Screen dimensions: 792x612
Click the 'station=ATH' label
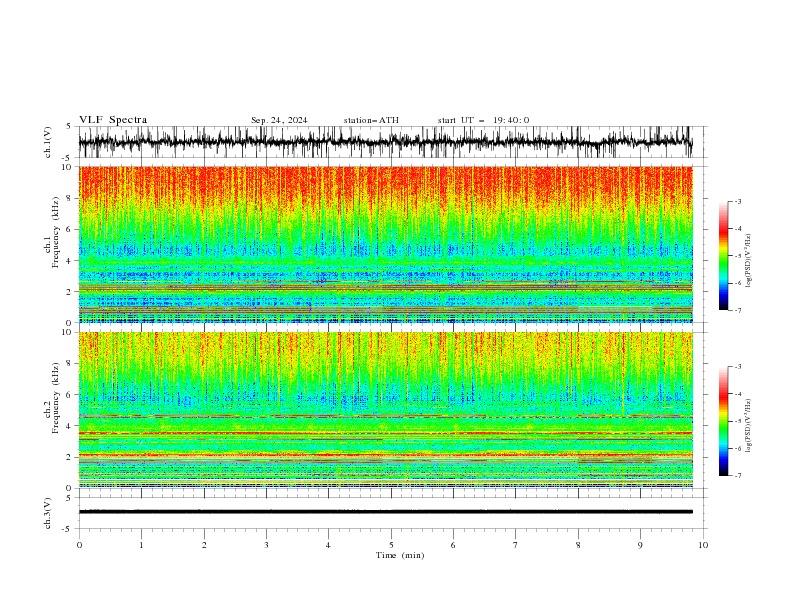coord(371,120)
